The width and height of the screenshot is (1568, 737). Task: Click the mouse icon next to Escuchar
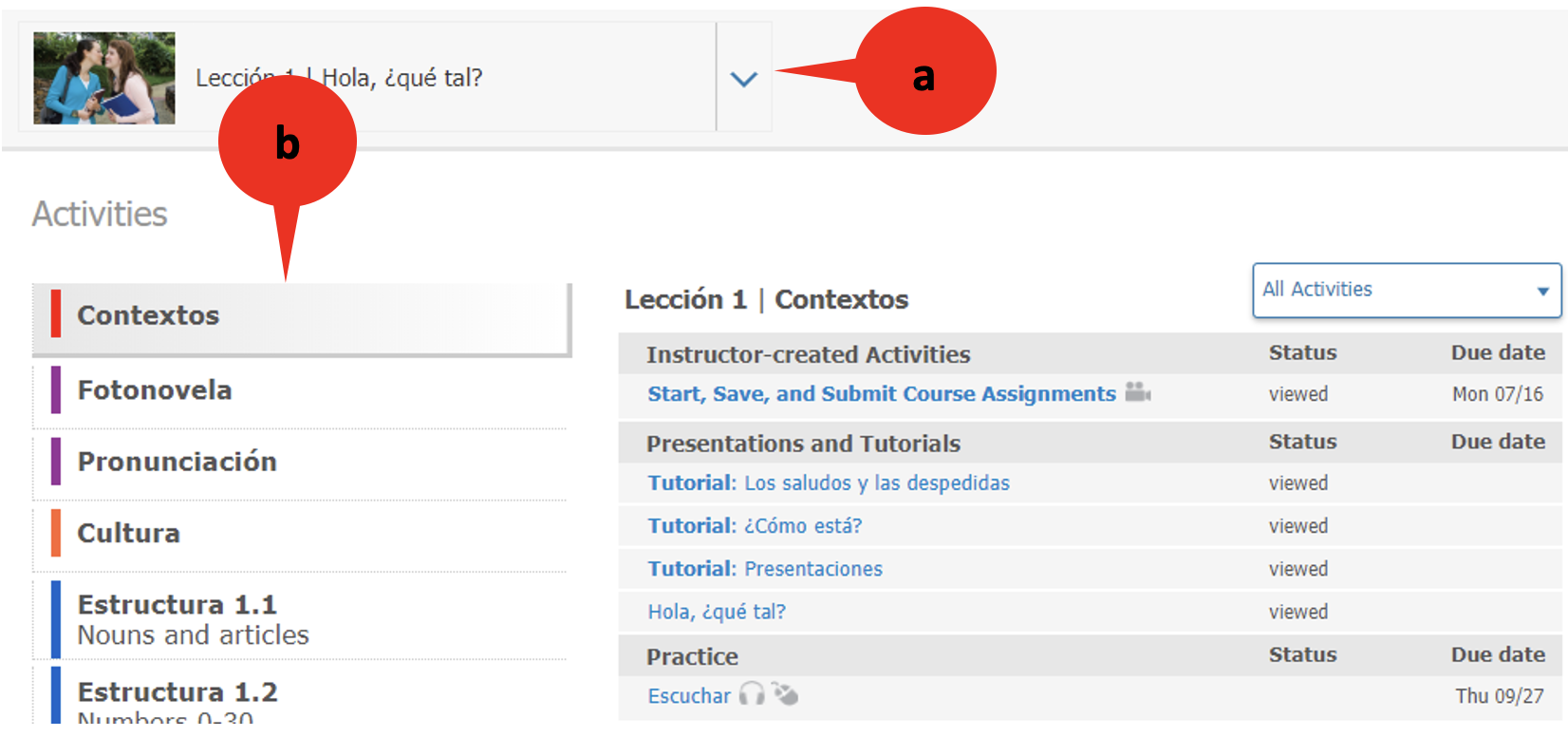pyautogui.click(x=785, y=694)
